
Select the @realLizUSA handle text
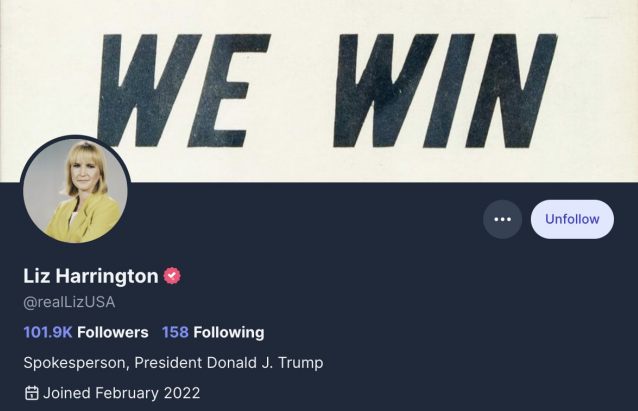tap(69, 302)
